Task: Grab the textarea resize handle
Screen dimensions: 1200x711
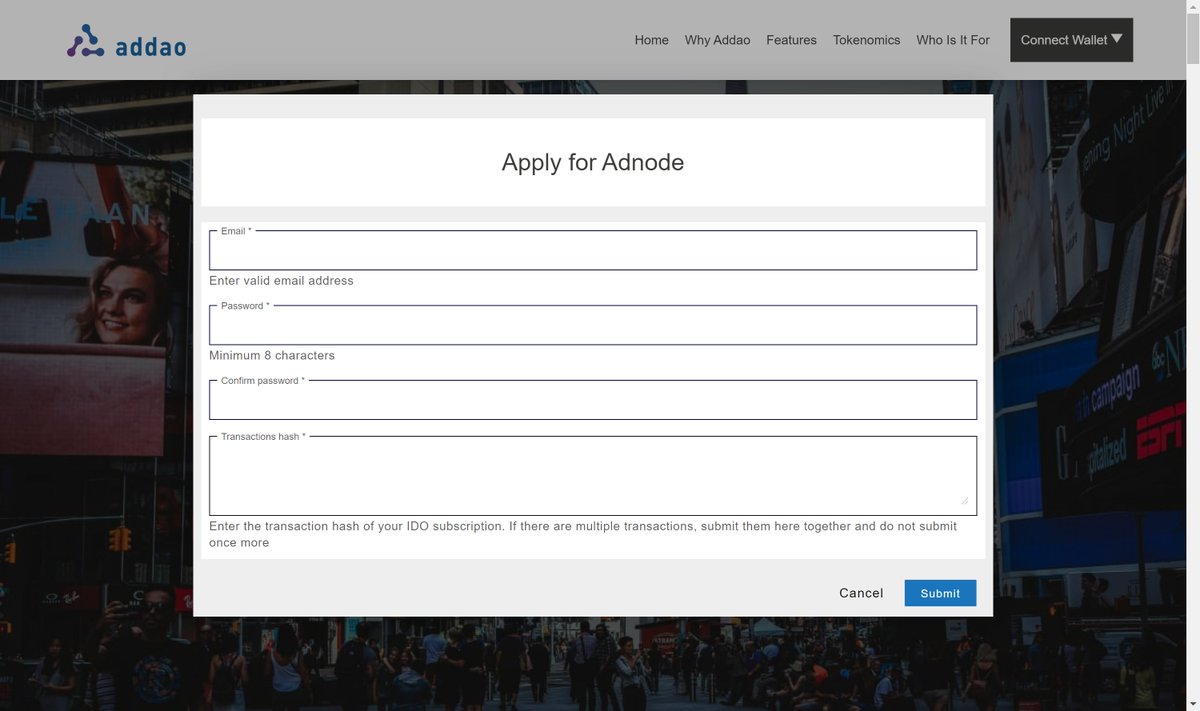Action: click(965, 500)
